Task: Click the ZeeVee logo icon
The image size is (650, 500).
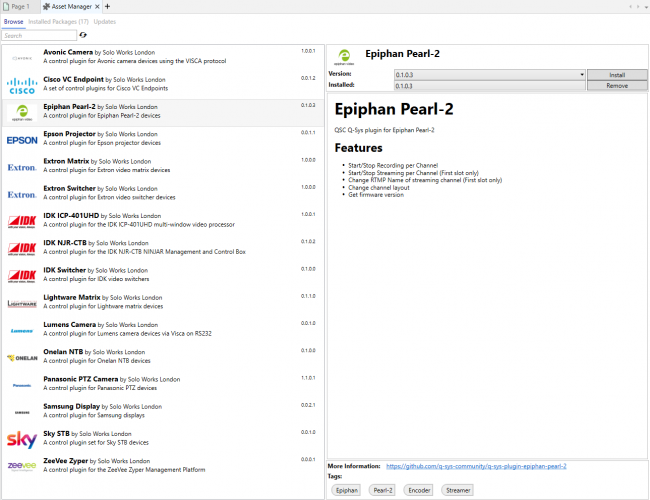Action: click(x=22, y=466)
